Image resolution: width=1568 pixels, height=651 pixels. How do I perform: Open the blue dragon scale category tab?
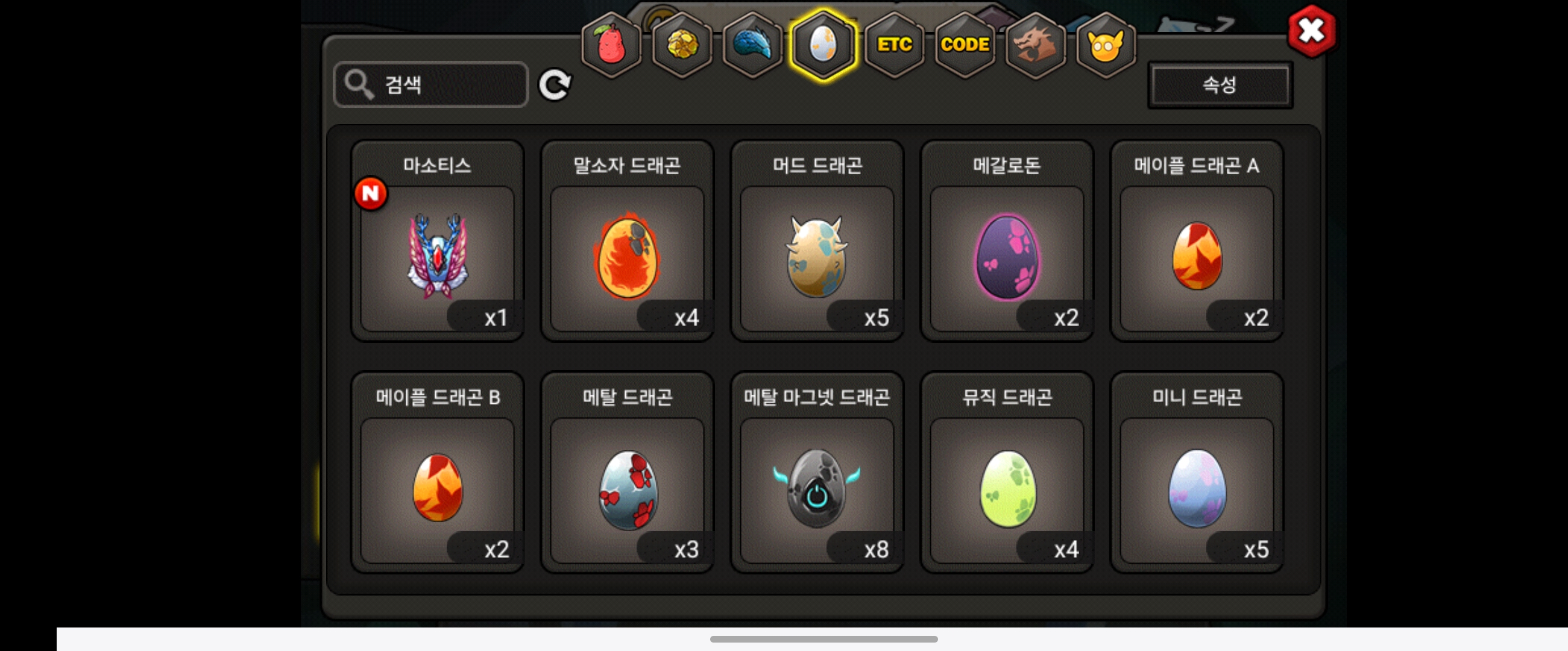752,45
